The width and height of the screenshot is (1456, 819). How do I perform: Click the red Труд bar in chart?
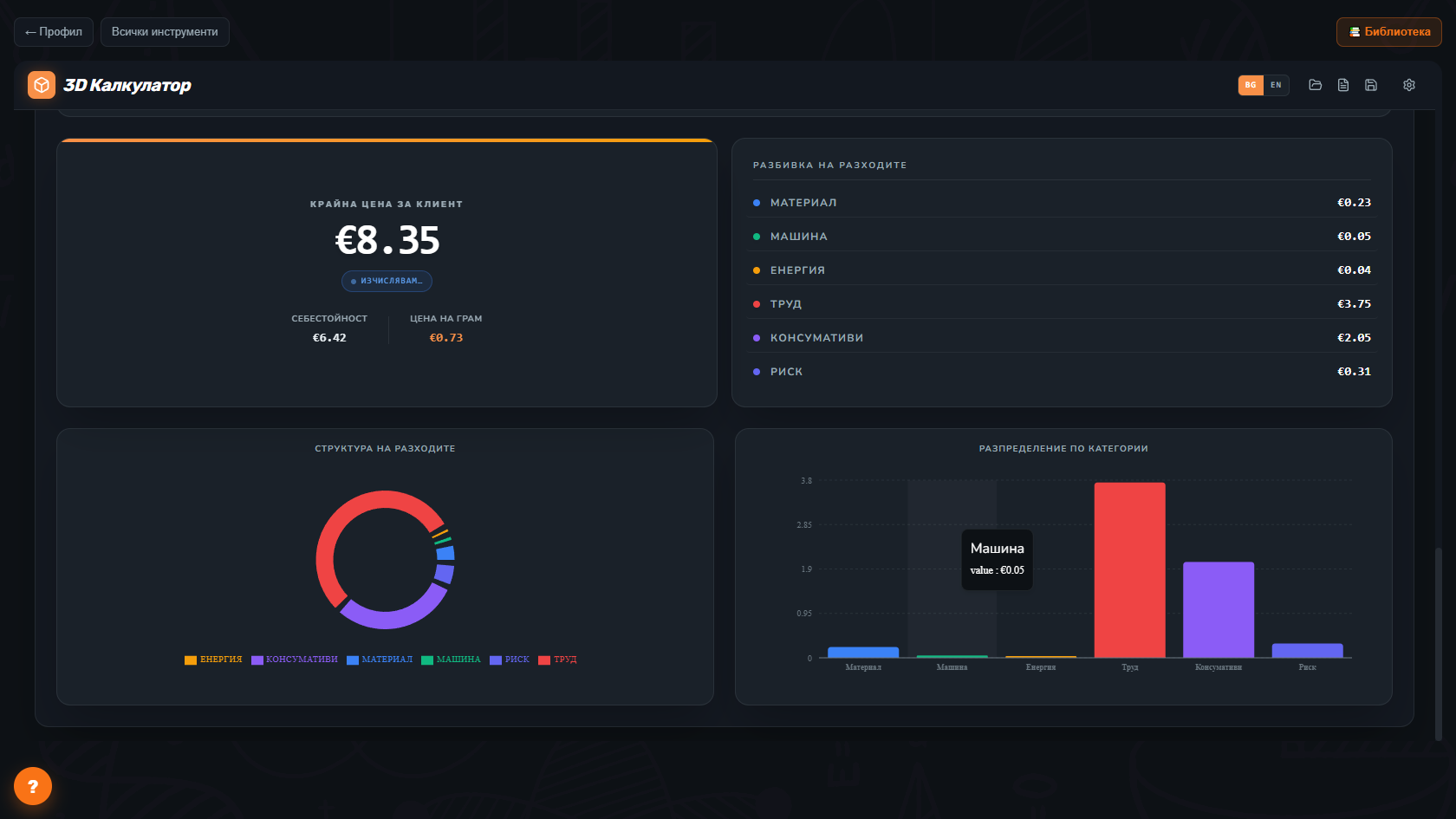[x=1129, y=570]
